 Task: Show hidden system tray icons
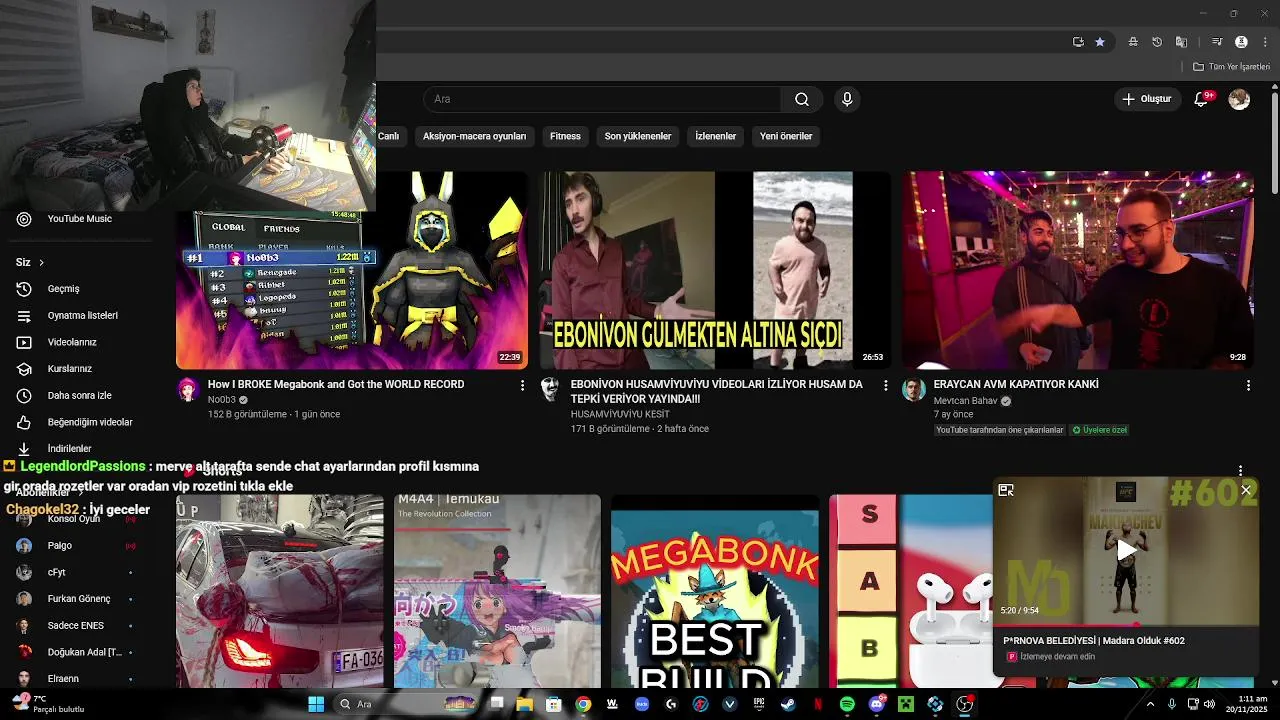(x=1150, y=704)
